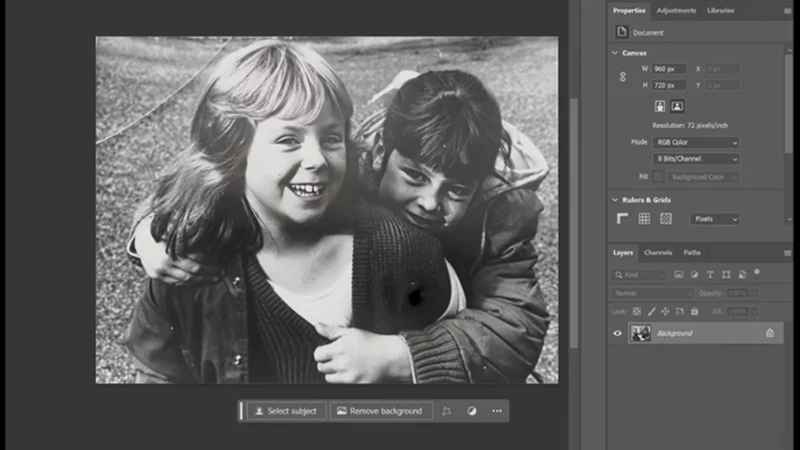800x450 pixels.
Task: Lock artboard nesting icon
Action: click(x=680, y=311)
